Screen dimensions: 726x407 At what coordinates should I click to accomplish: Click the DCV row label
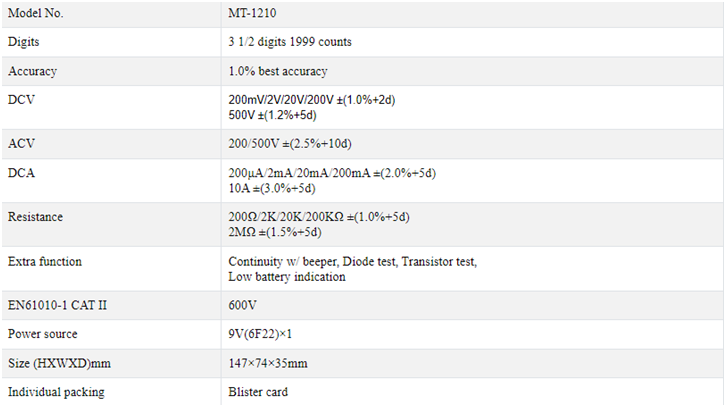(x=21, y=100)
